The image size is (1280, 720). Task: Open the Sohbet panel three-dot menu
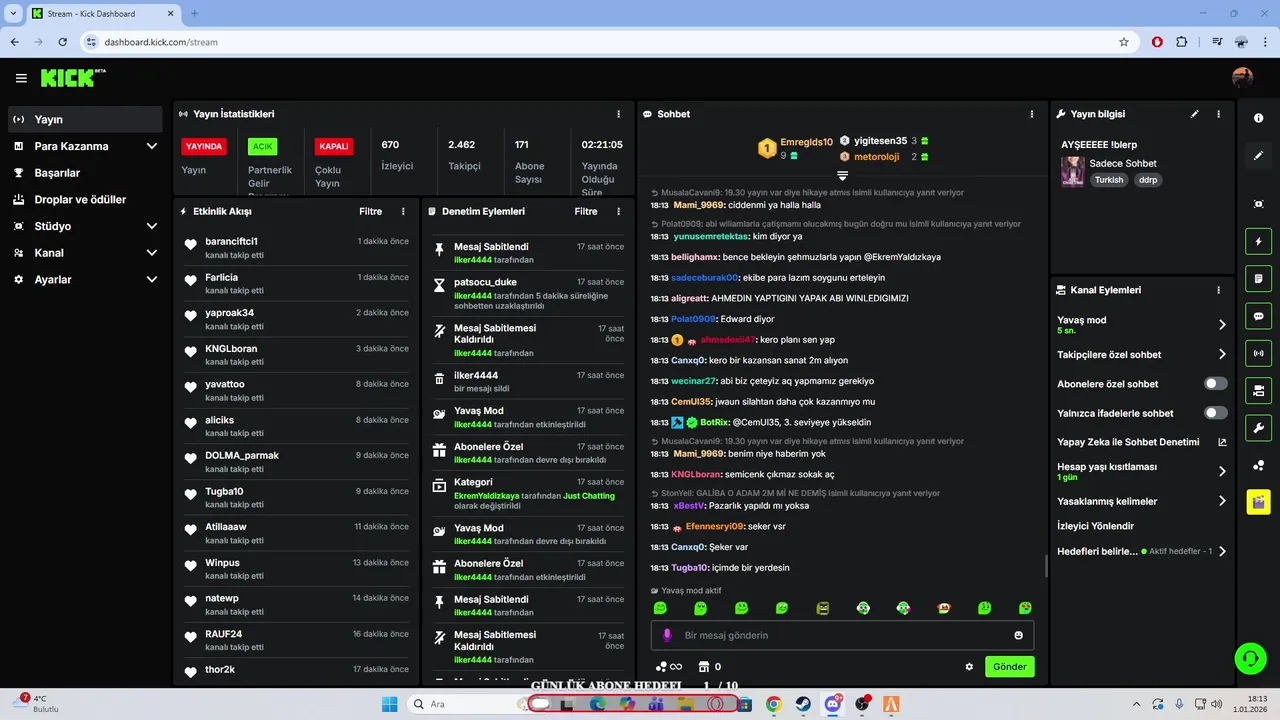click(1032, 114)
